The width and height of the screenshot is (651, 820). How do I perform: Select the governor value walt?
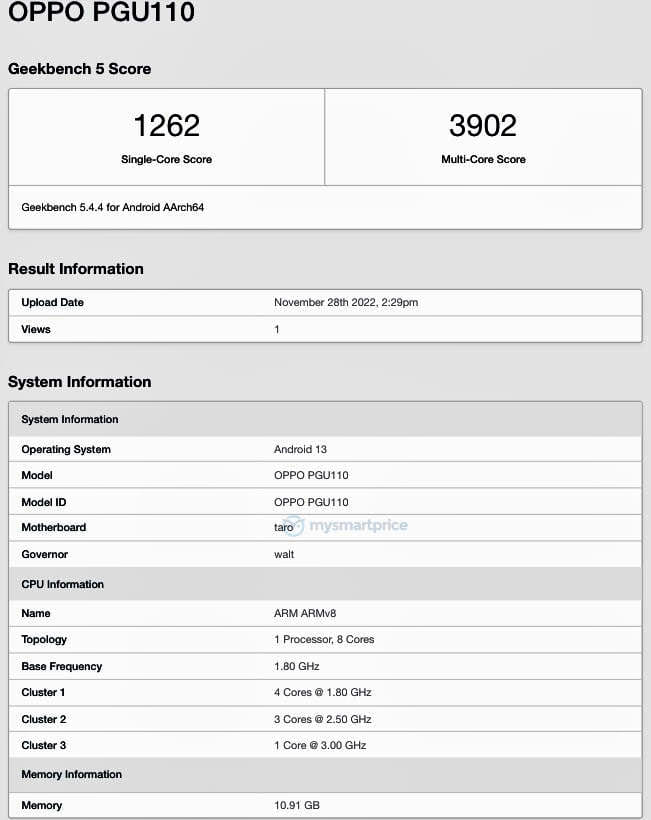tap(284, 554)
